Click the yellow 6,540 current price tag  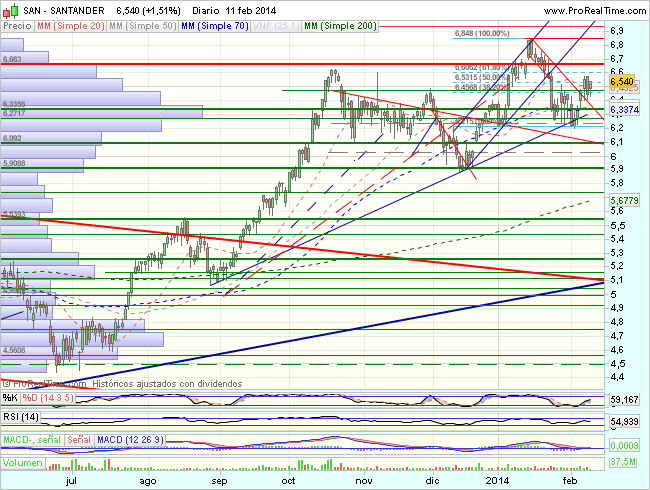click(622, 82)
